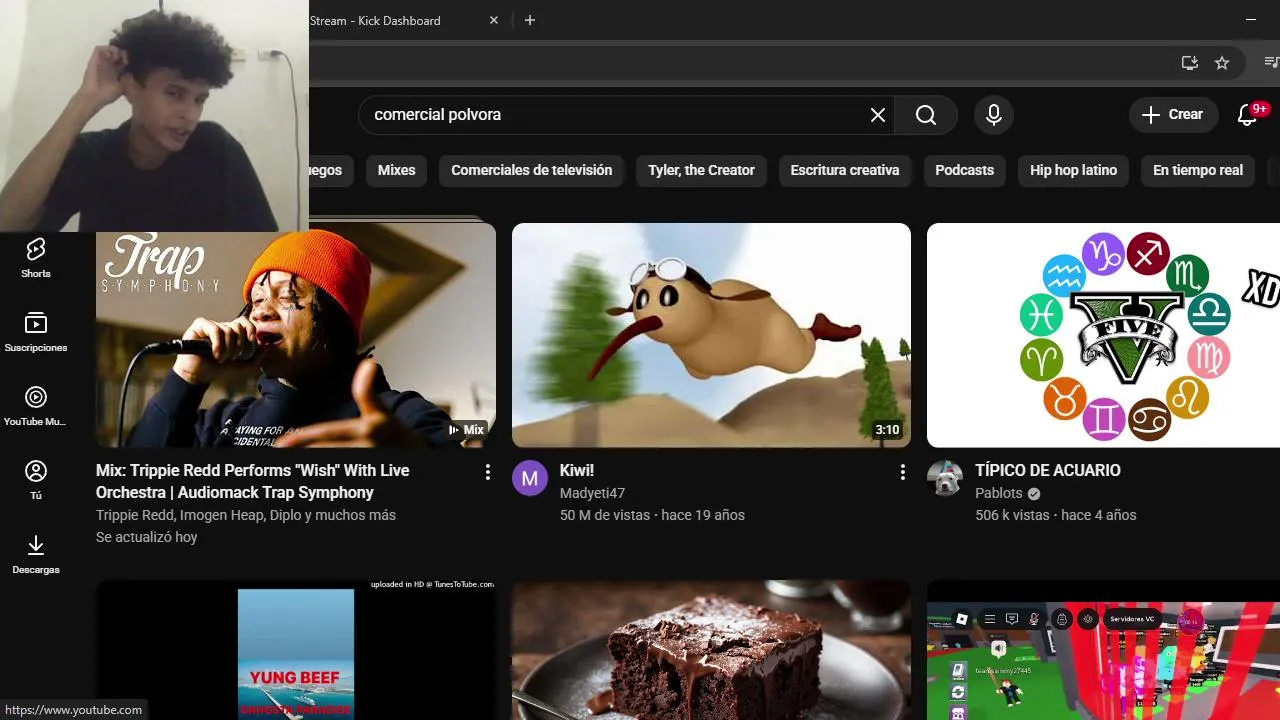Click 'Se actualizó hoy' text

coord(147,537)
